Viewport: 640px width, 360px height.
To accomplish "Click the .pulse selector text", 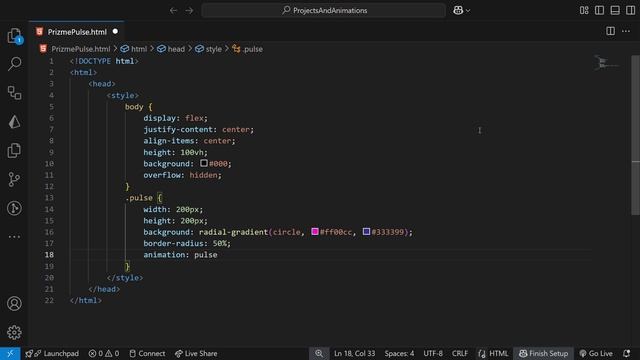I will click(x=139, y=198).
